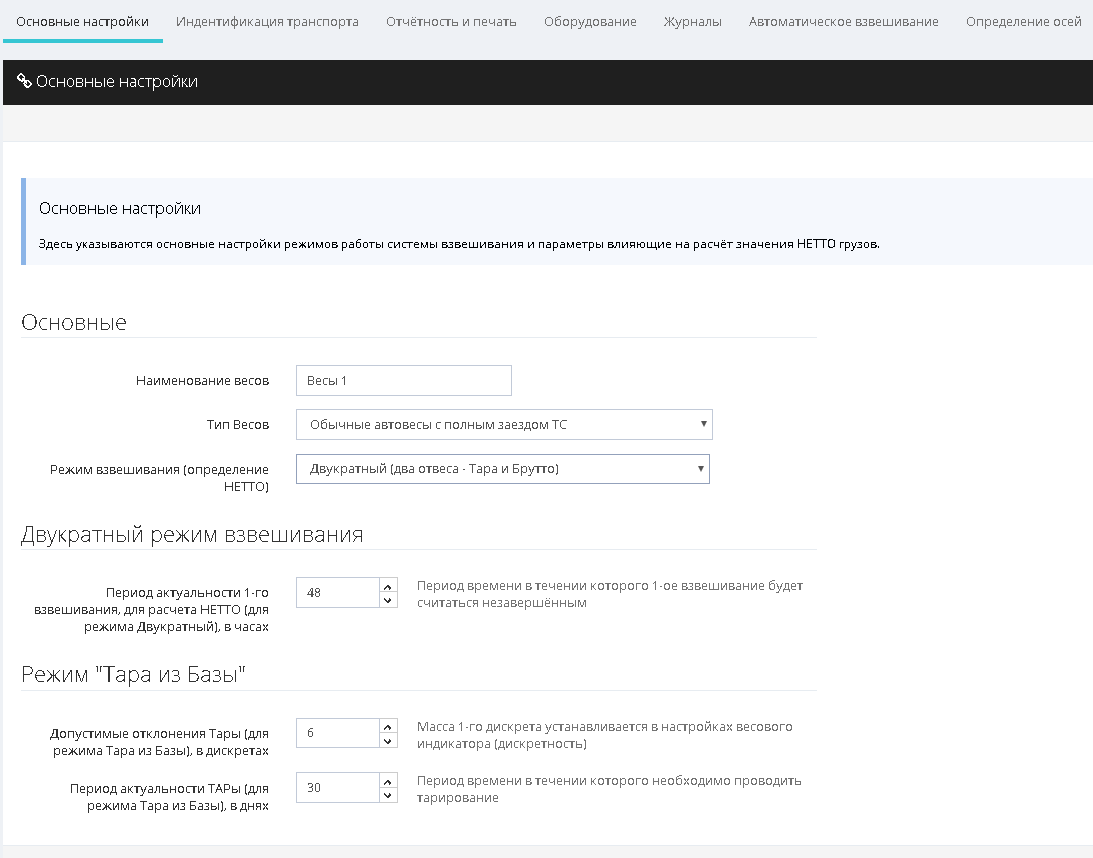Expand the Тип Весов dropdown
This screenshot has height=858, width=1093.
pos(504,424)
